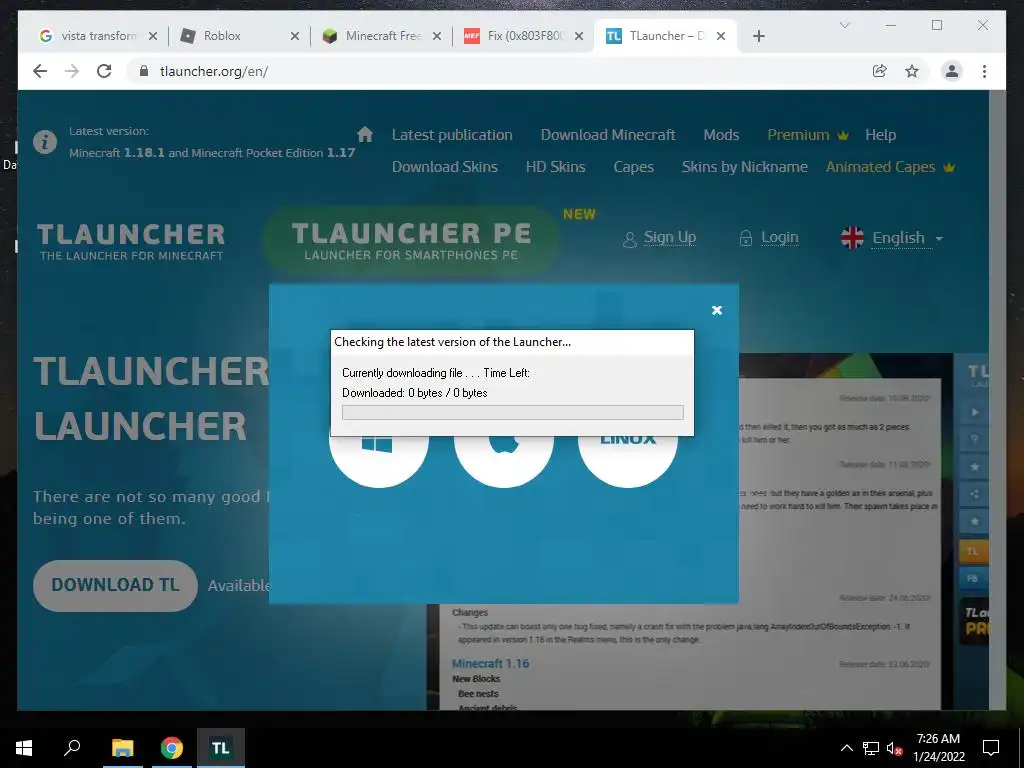Show hidden system tray icons
This screenshot has height=768, width=1024.
pyautogui.click(x=846, y=748)
